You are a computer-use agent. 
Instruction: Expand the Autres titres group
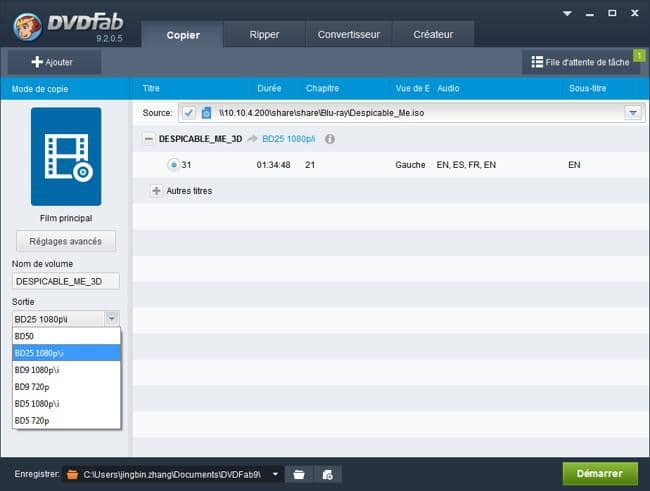pos(156,191)
